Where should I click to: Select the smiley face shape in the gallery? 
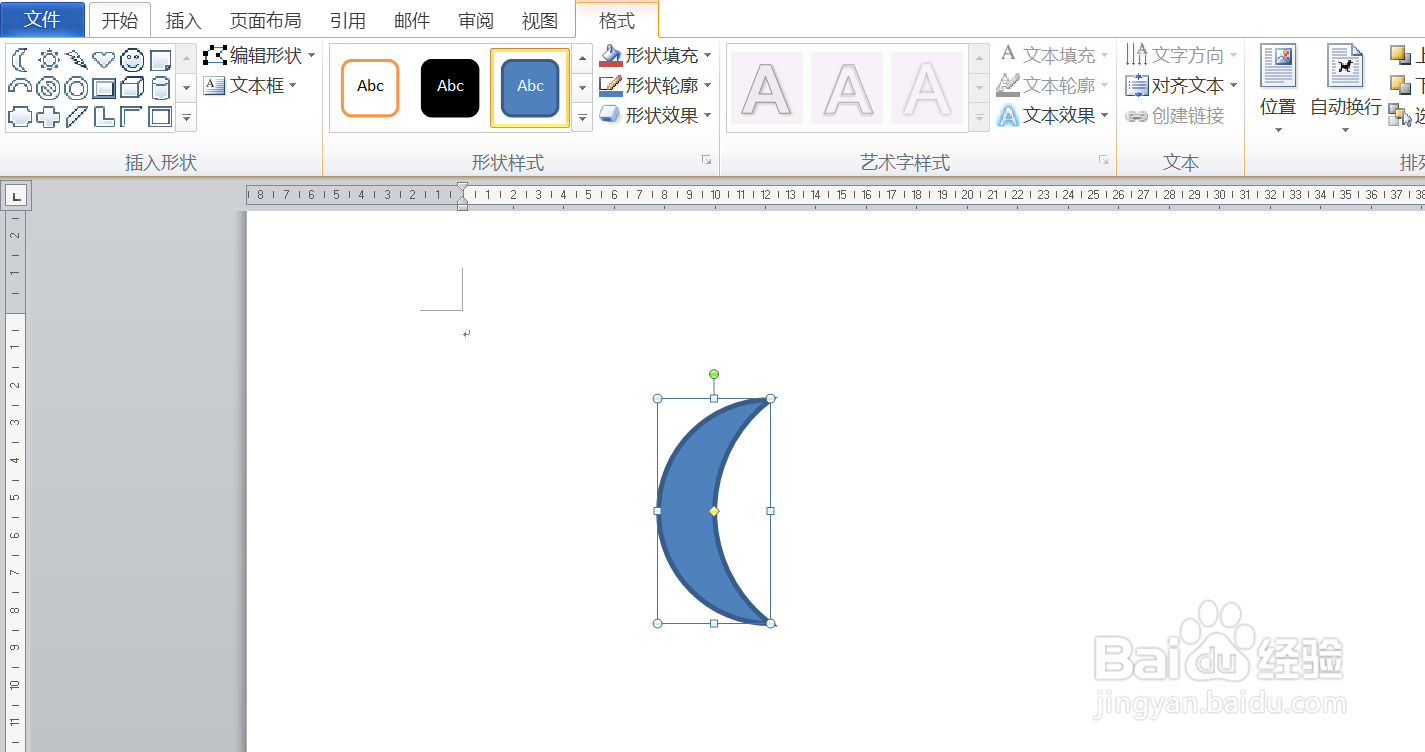131,60
